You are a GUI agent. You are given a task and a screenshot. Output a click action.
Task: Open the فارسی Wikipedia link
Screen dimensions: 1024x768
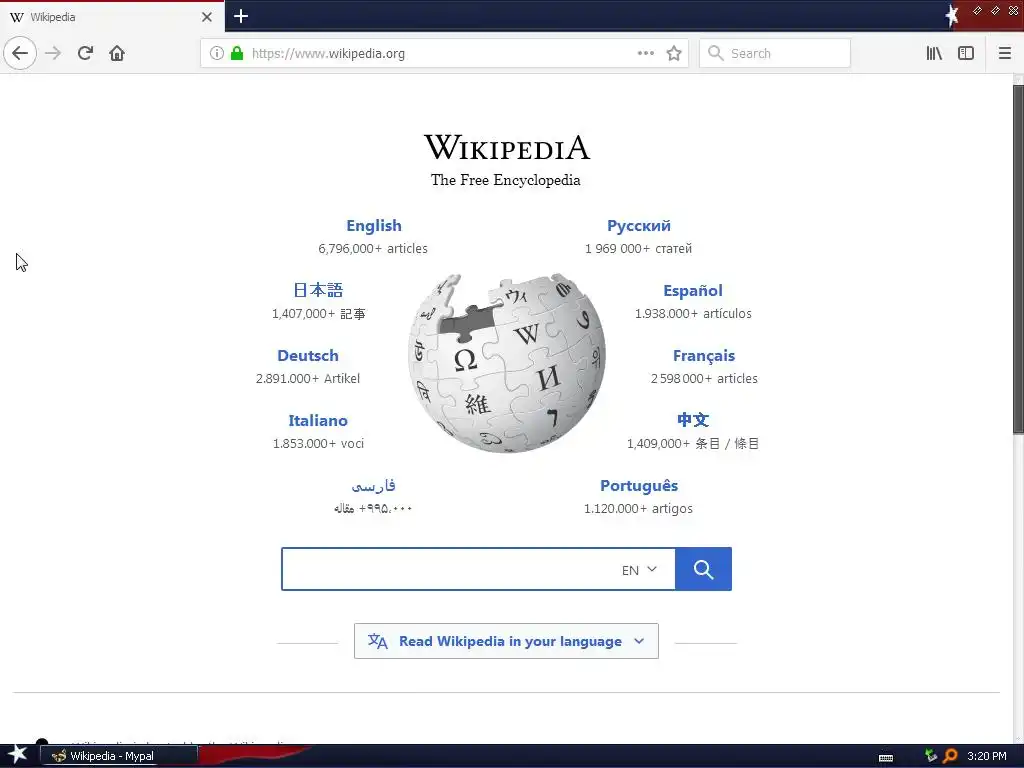[x=373, y=485]
